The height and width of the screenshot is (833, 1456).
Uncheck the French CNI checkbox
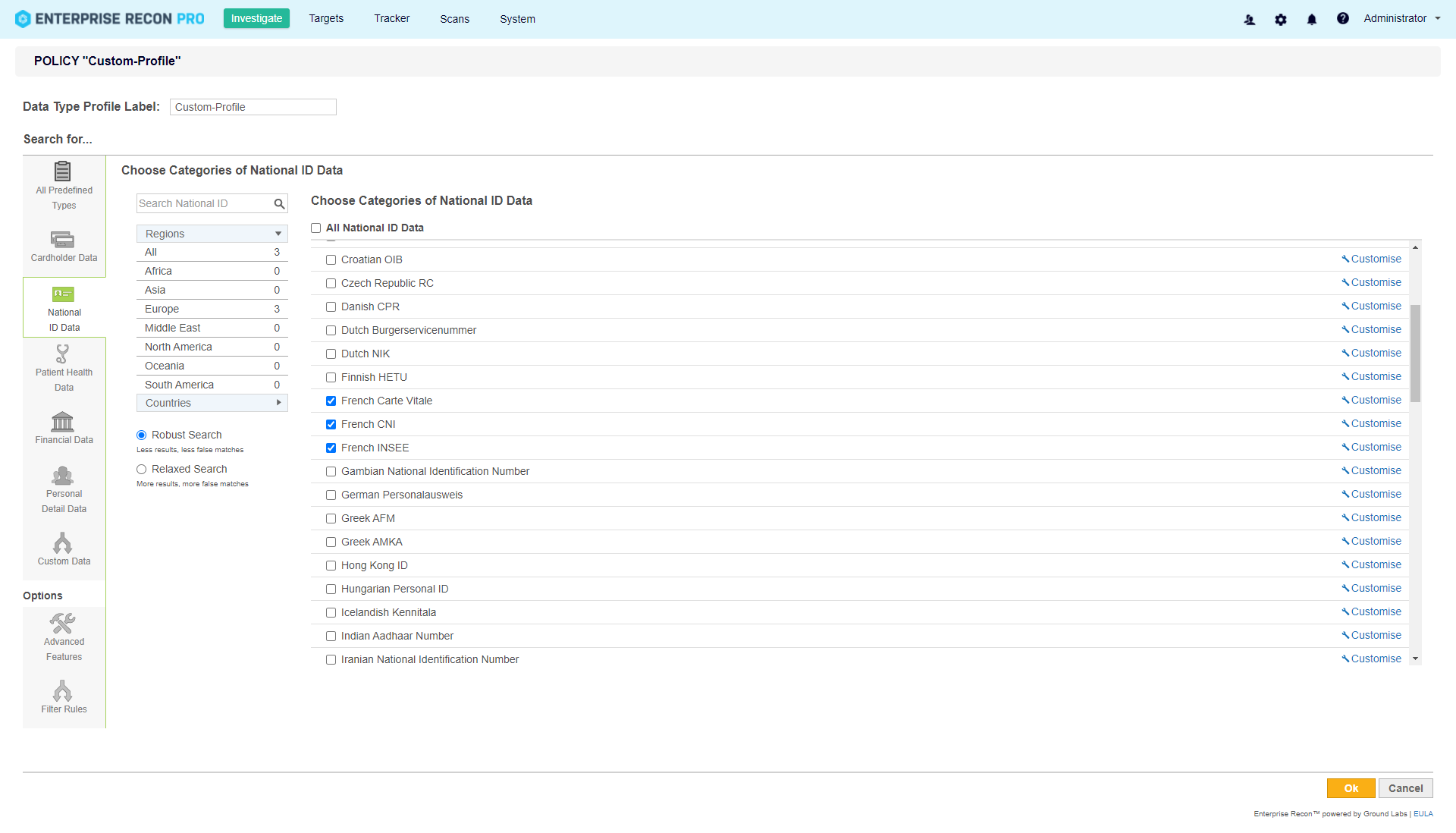pos(331,424)
